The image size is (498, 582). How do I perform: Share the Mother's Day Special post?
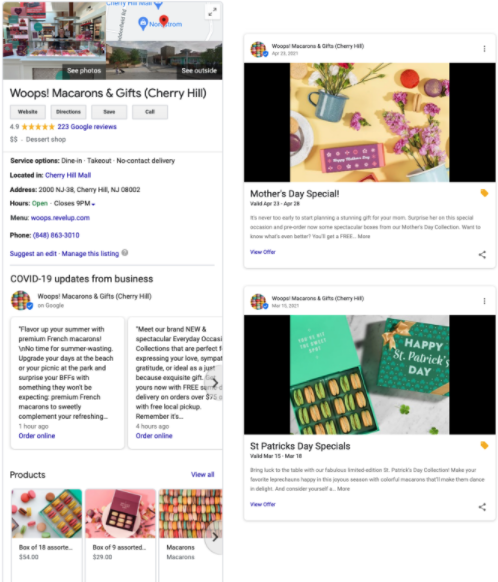482,255
